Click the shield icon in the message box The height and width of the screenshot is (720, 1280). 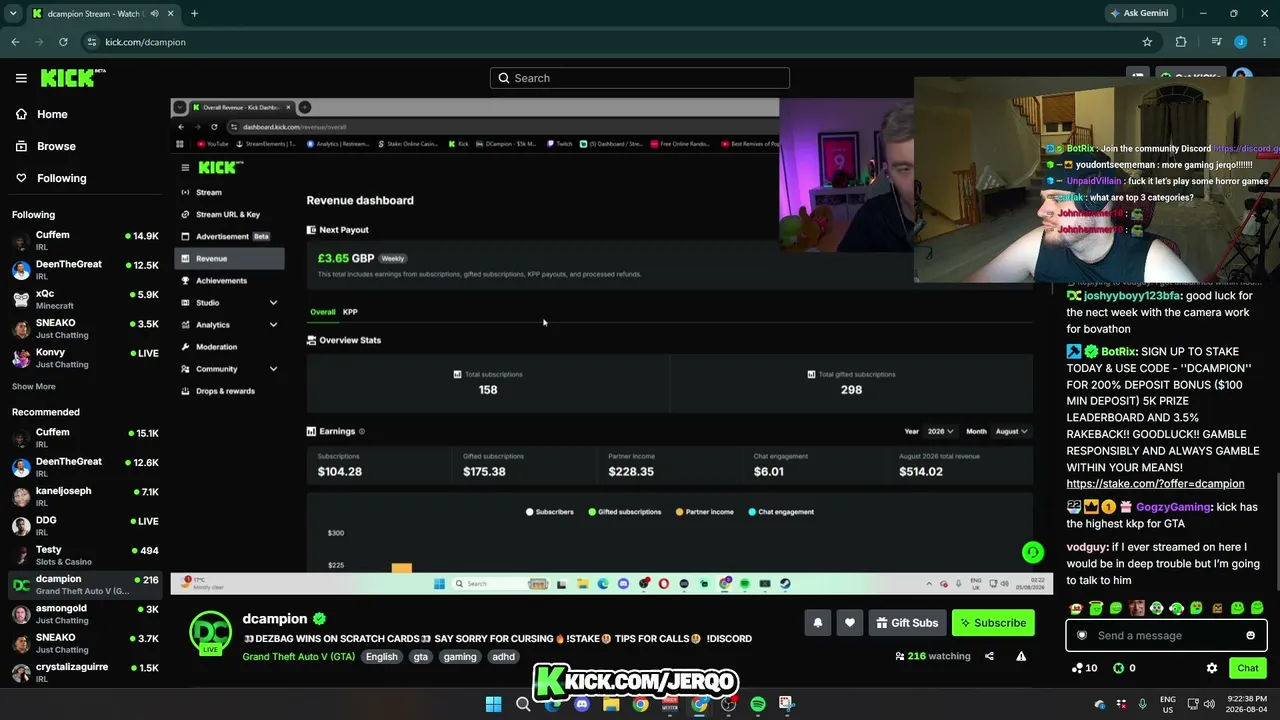coord(1081,635)
